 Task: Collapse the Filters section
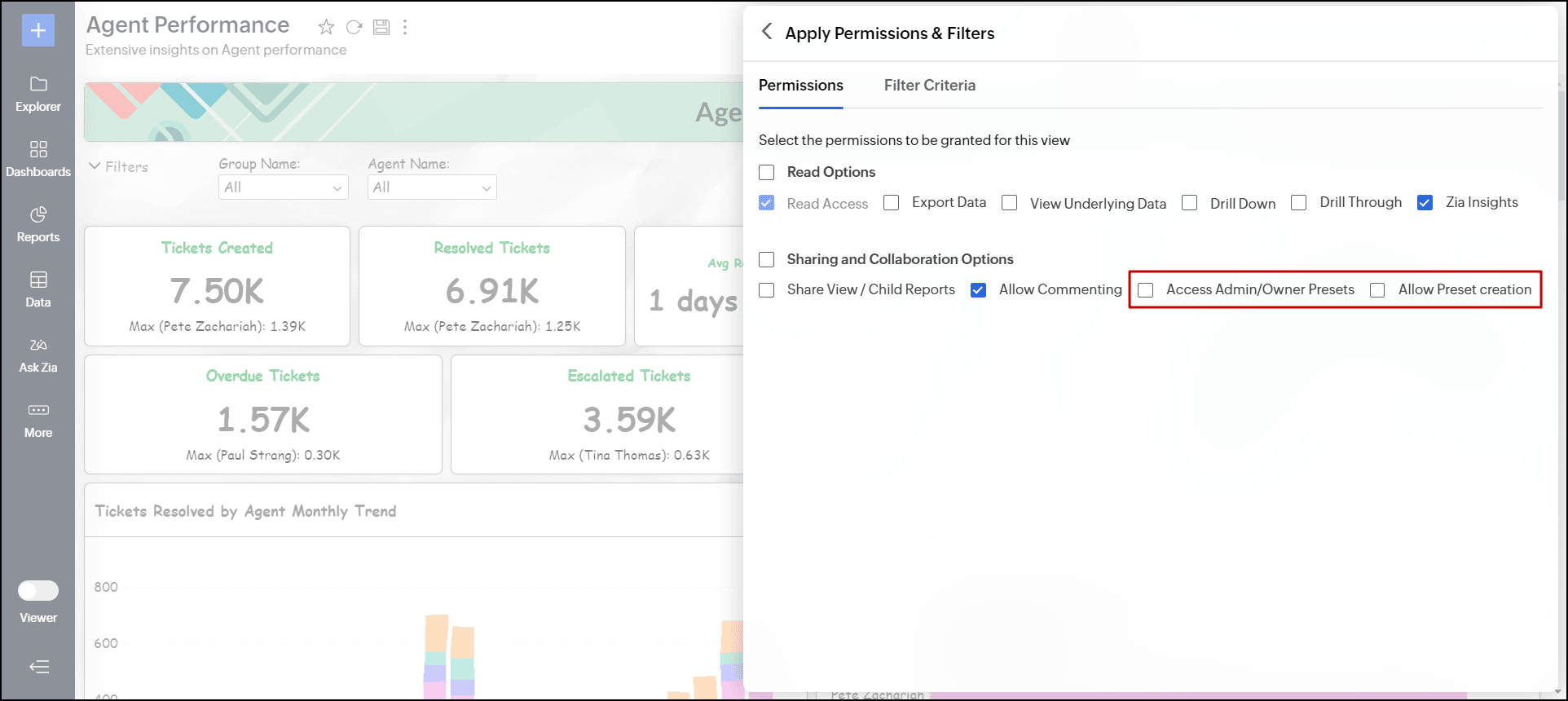(x=95, y=166)
